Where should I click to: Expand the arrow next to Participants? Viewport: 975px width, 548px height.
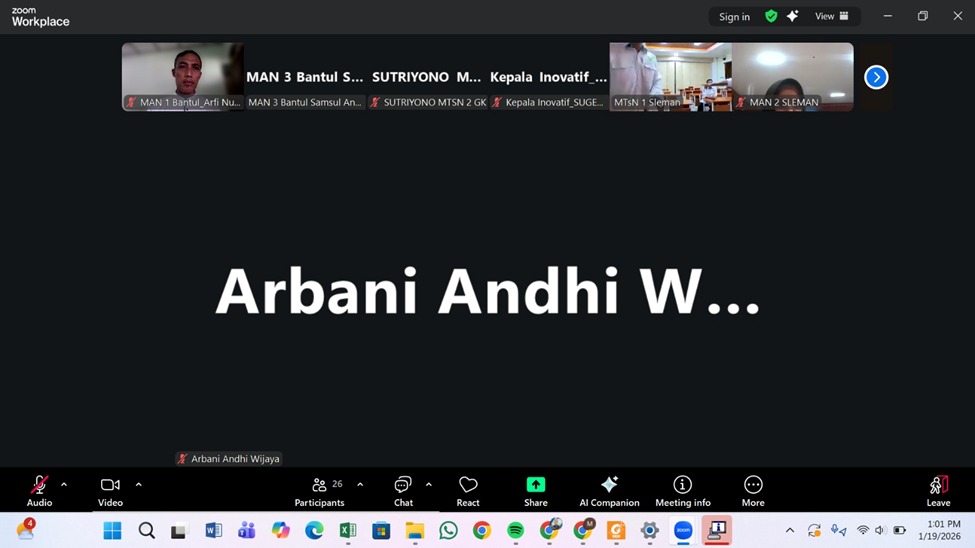(360, 485)
